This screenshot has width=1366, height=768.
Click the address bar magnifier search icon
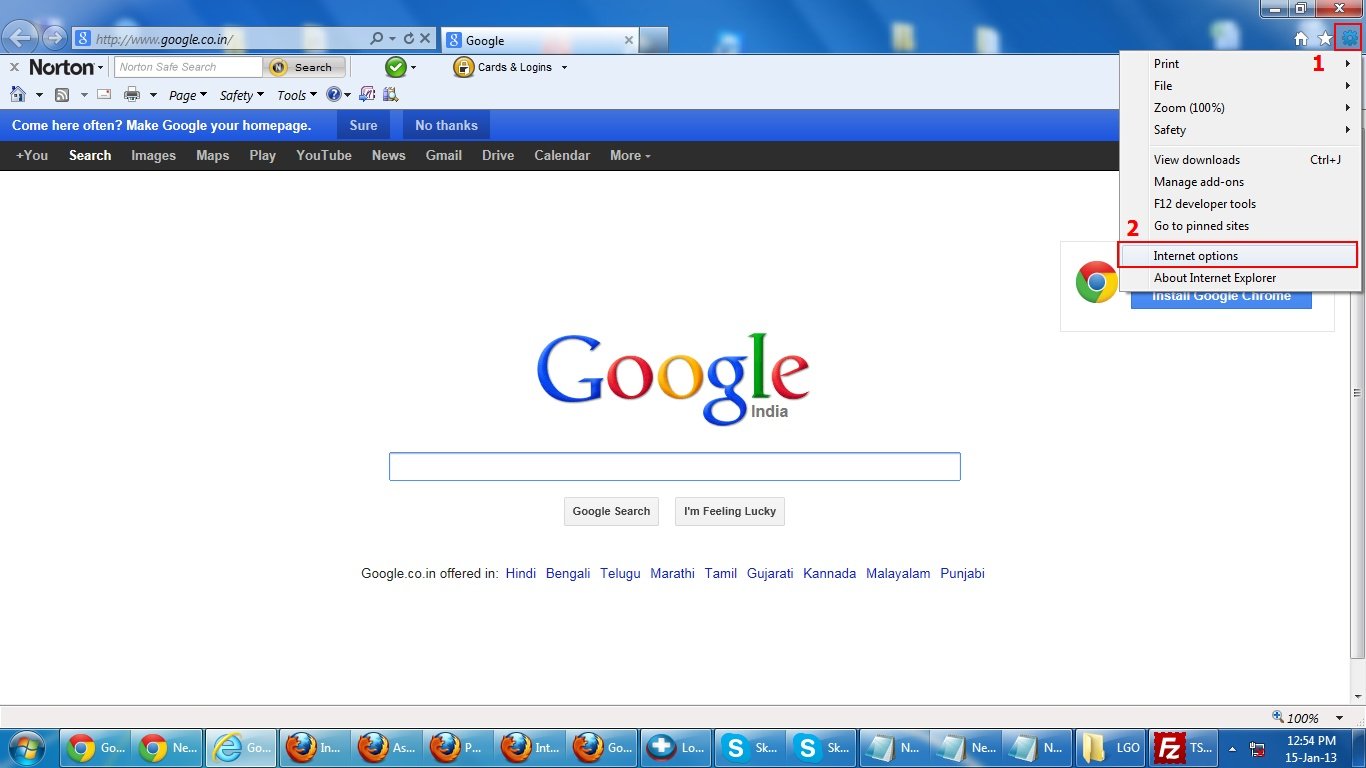(376, 39)
